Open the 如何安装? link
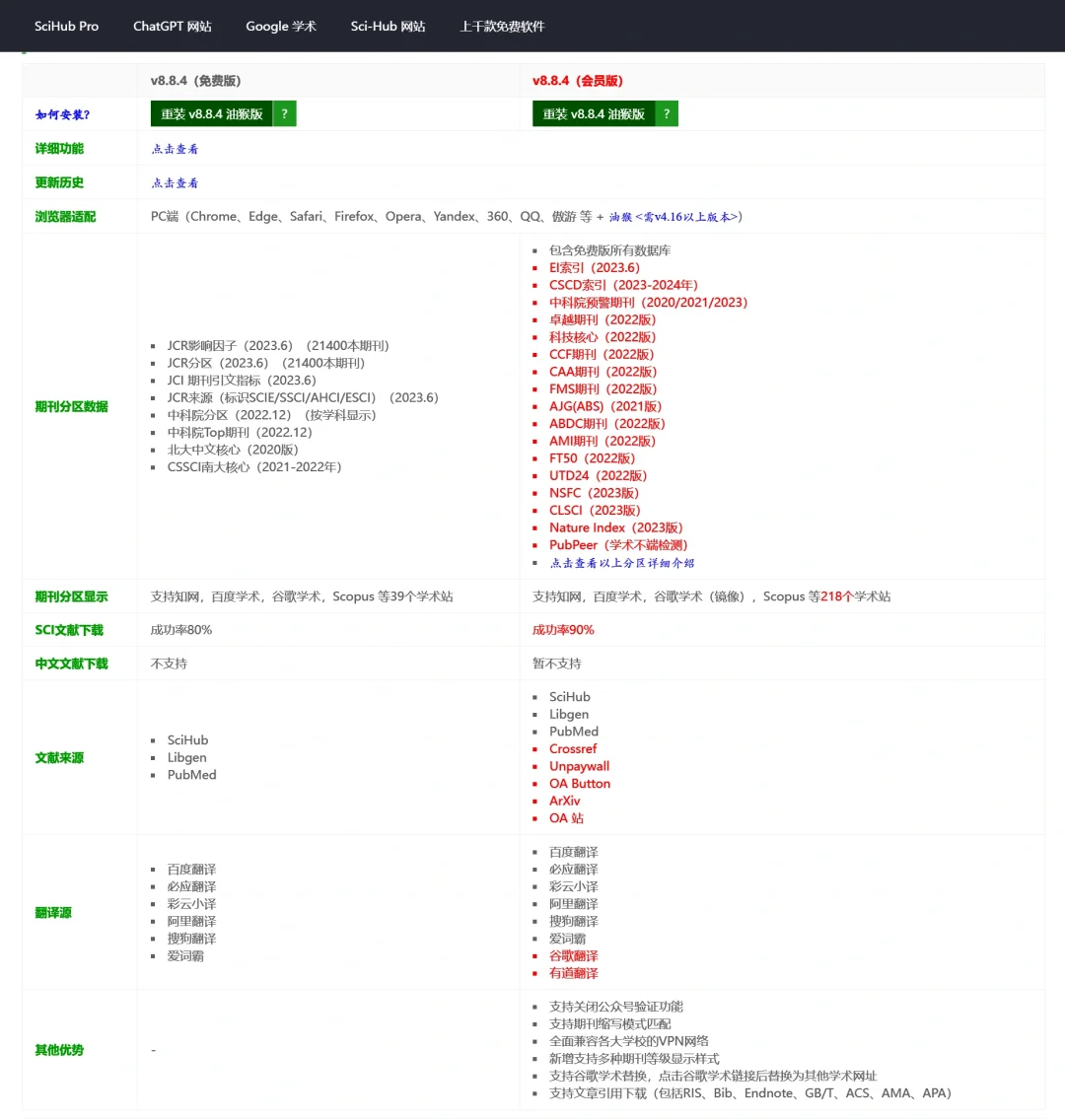1065x1120 pixels. tap(63, 114)
